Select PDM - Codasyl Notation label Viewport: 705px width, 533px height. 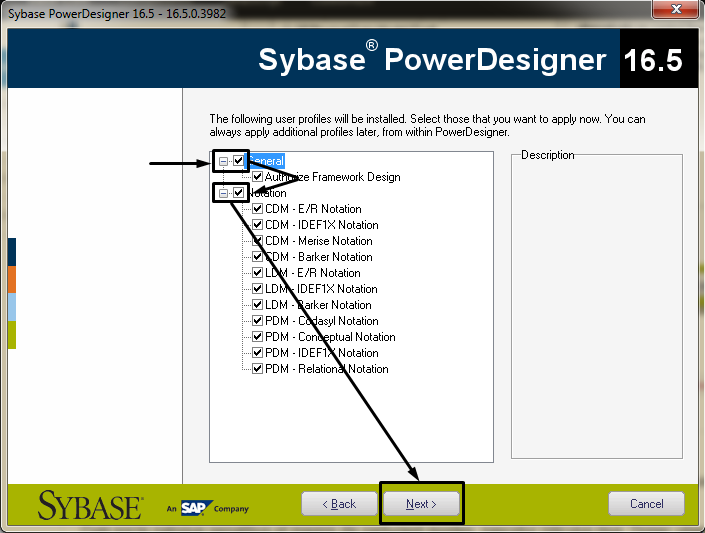point(321,321)
